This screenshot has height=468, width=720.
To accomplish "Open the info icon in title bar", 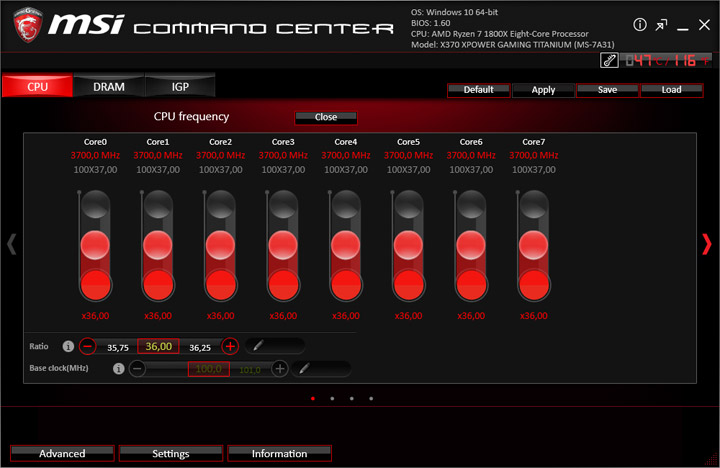I will point(640,25).
